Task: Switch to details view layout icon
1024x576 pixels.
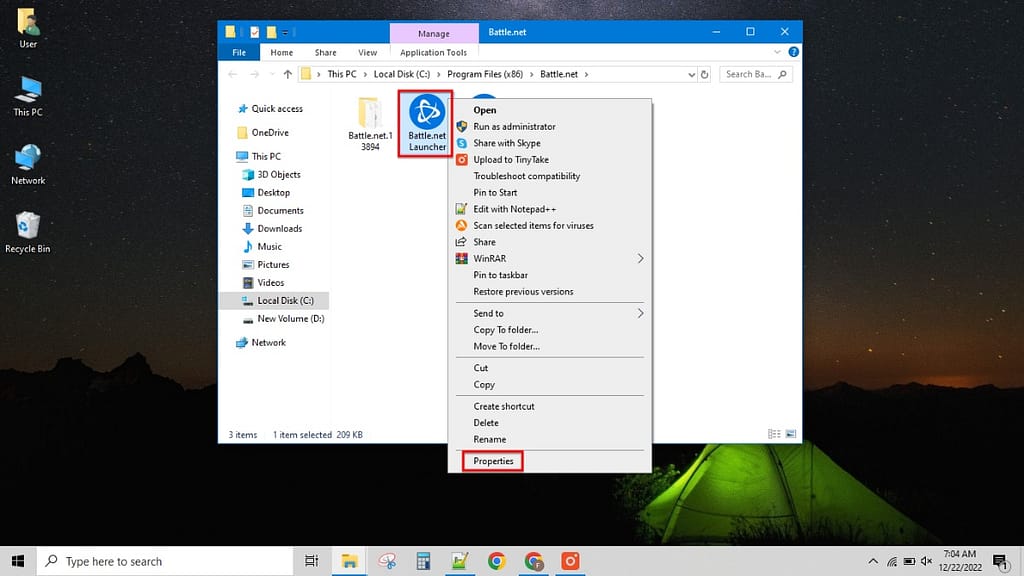Action: click(774, 434)
